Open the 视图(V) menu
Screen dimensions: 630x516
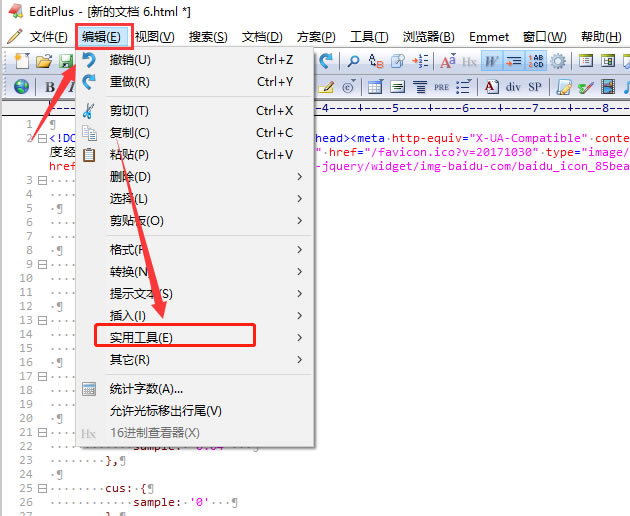[x=155, y=37]
